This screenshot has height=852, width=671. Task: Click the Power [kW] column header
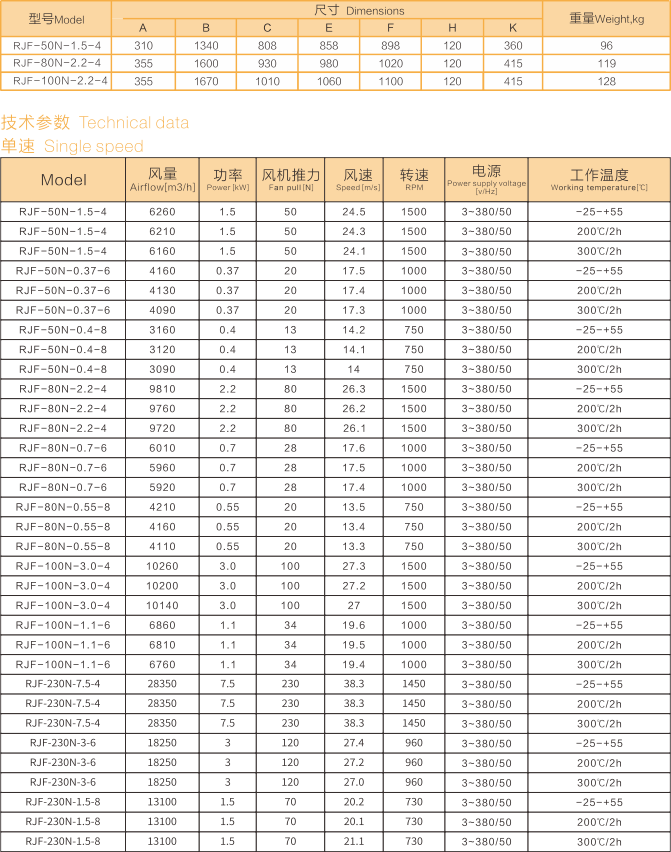[x=227, y=180]
